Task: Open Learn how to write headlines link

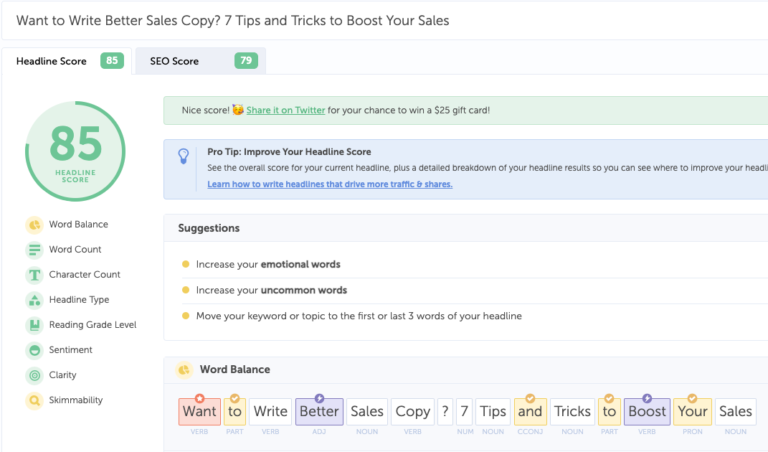Action: [x=330, y=184]
